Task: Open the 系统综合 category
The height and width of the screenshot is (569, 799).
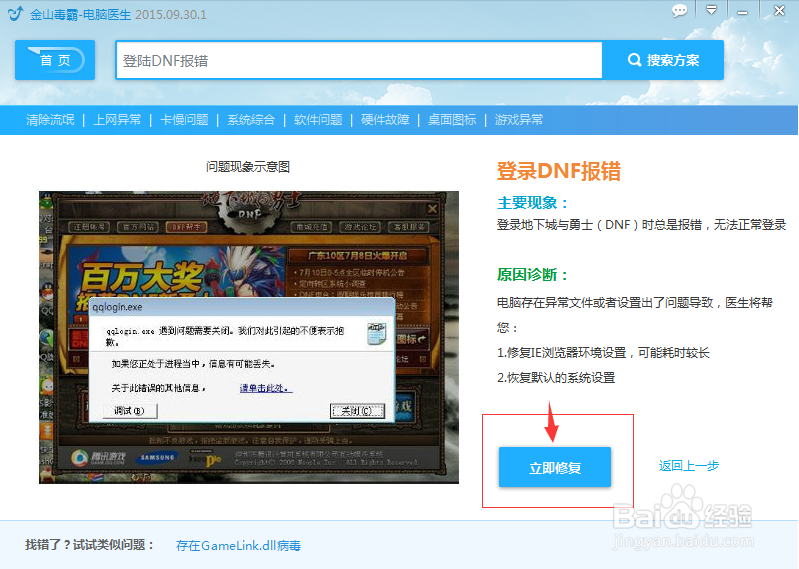Action: tap(251, 120)
